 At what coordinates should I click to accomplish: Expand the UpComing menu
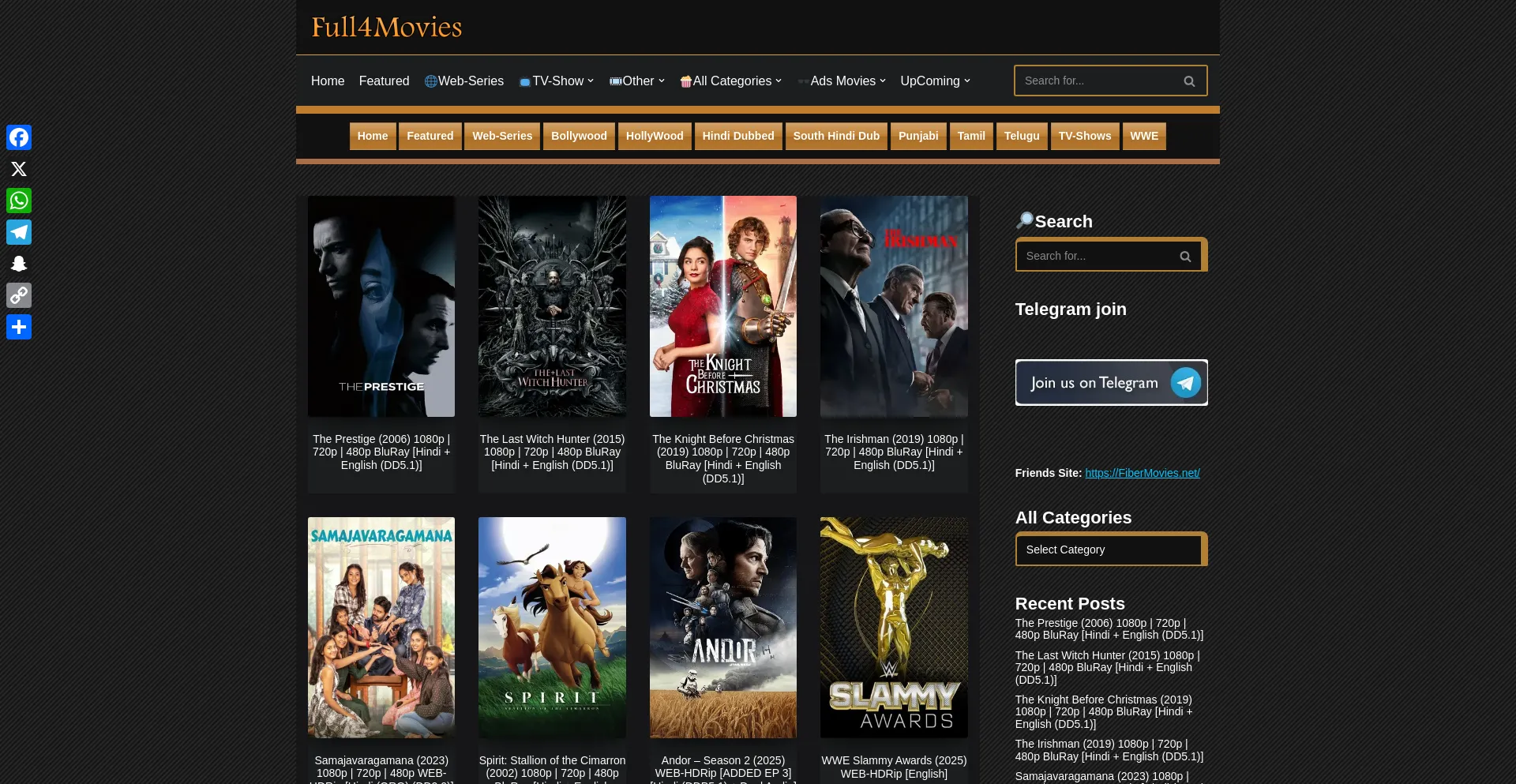point(935,81)
